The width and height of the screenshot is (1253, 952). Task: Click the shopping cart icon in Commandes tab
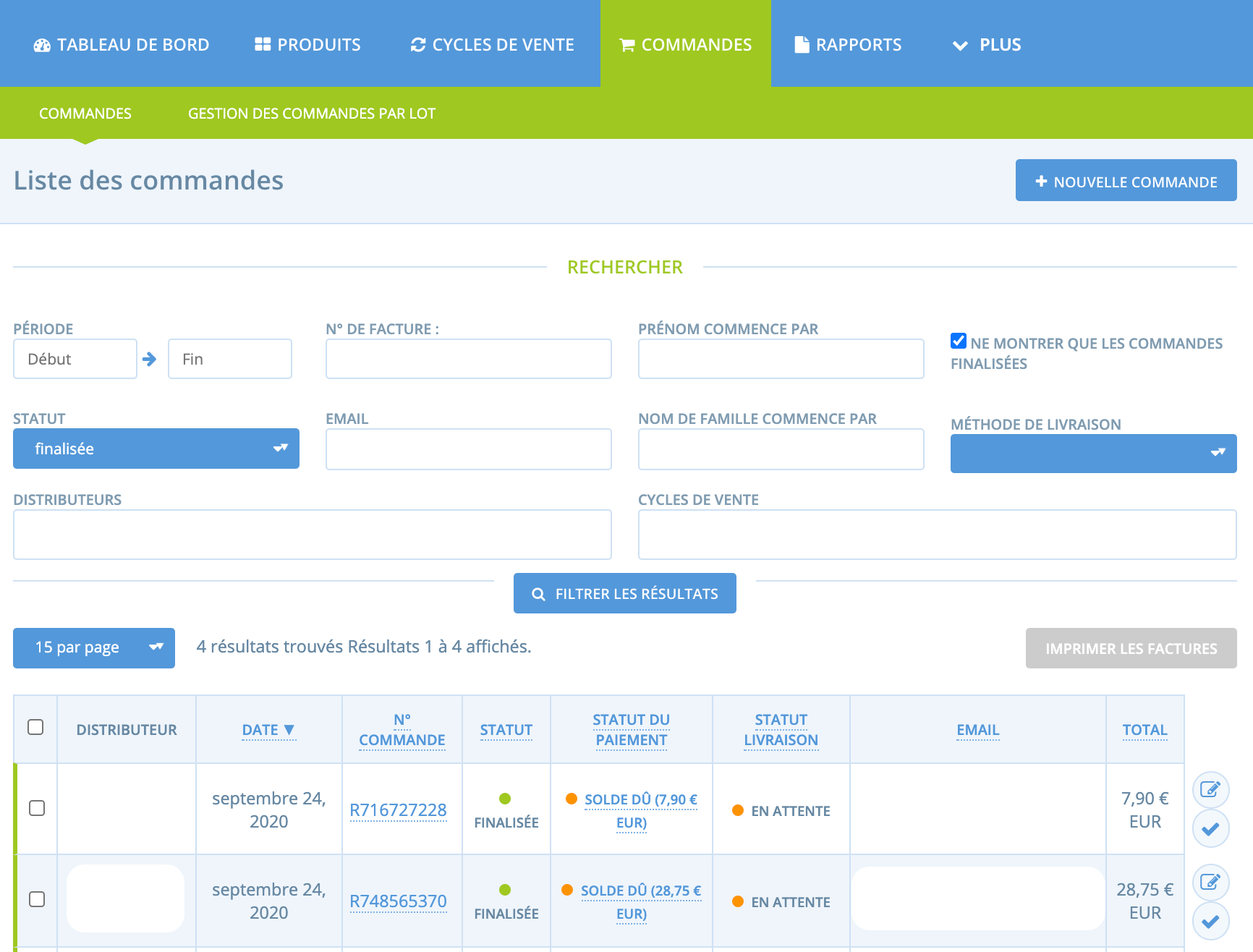pyautogui.click(x=627, y=45)
